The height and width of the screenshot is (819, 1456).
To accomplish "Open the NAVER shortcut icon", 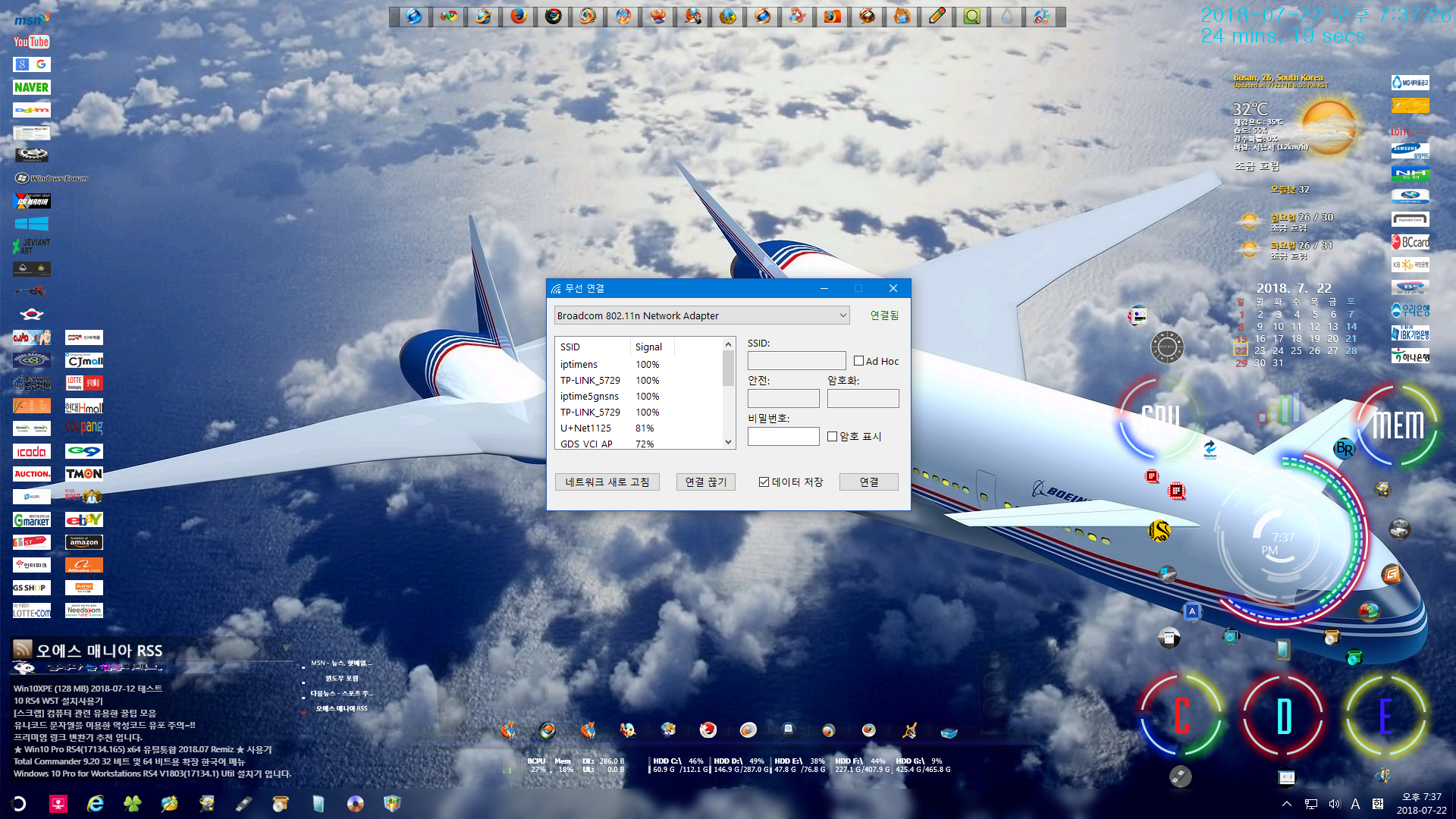I will pyautogui.click(x=31, y=87).
